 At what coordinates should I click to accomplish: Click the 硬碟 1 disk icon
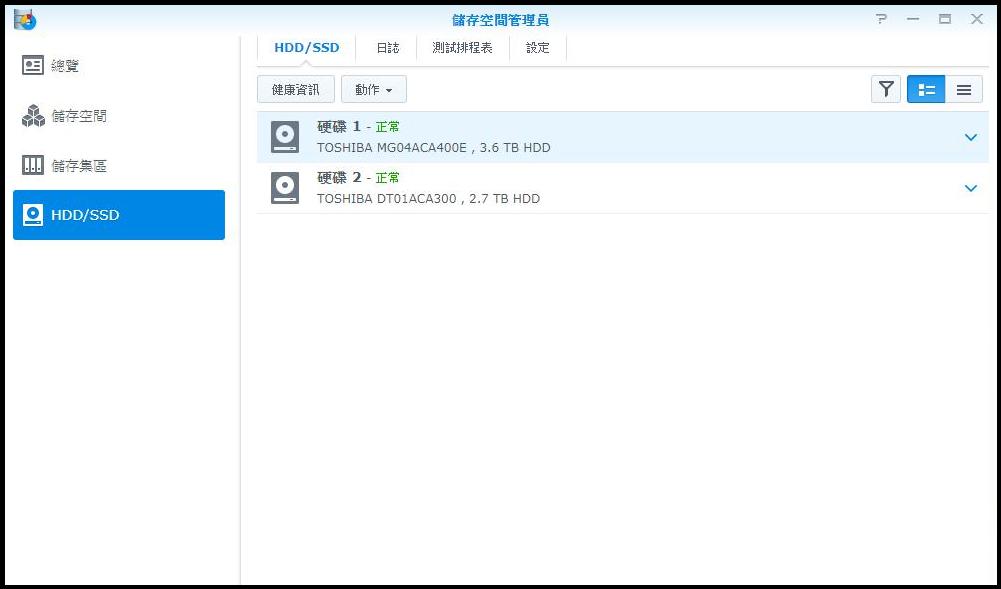coord(285,137)
